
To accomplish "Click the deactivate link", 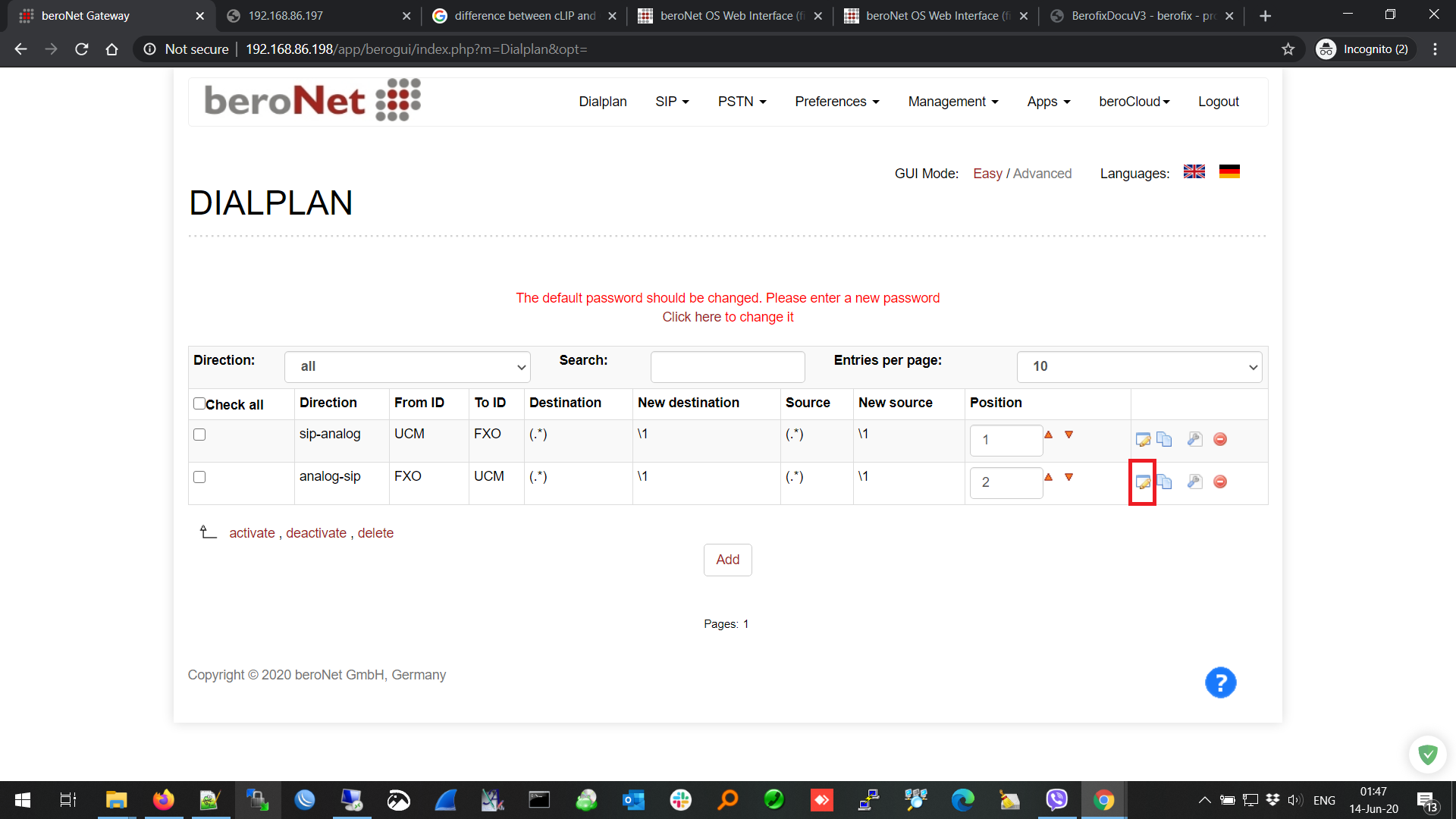I will coord(316,533).
